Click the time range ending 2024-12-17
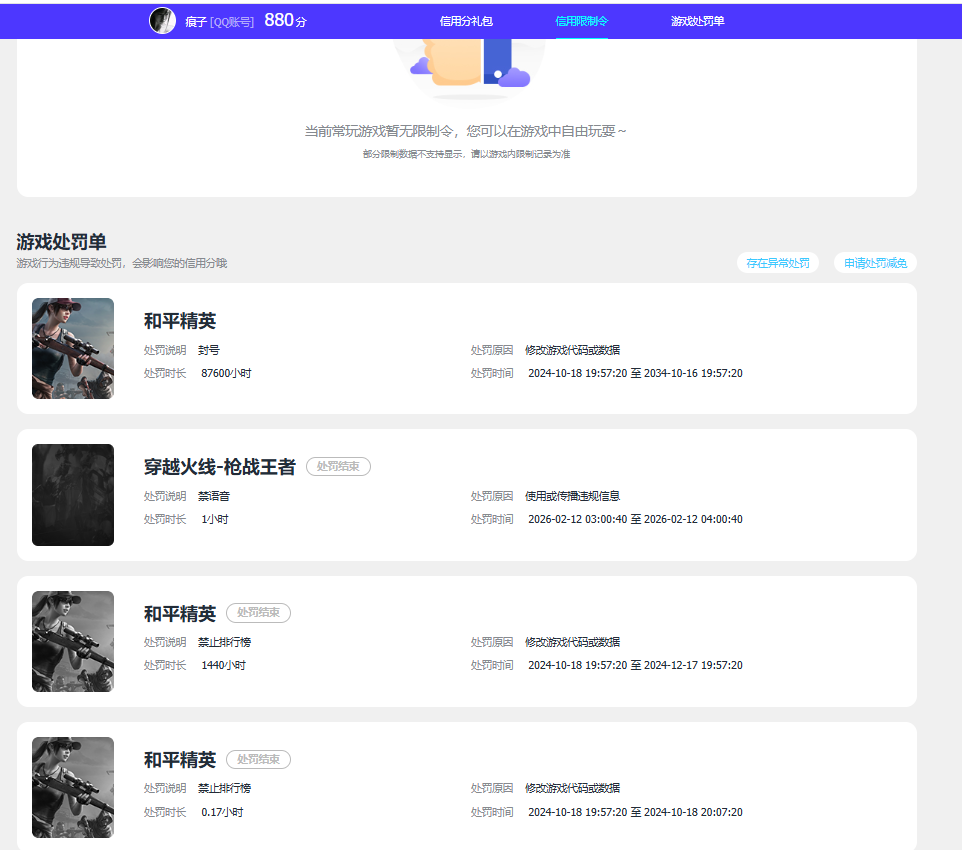The height and width of the screenshot is (850, 962). tap(636, 665)
